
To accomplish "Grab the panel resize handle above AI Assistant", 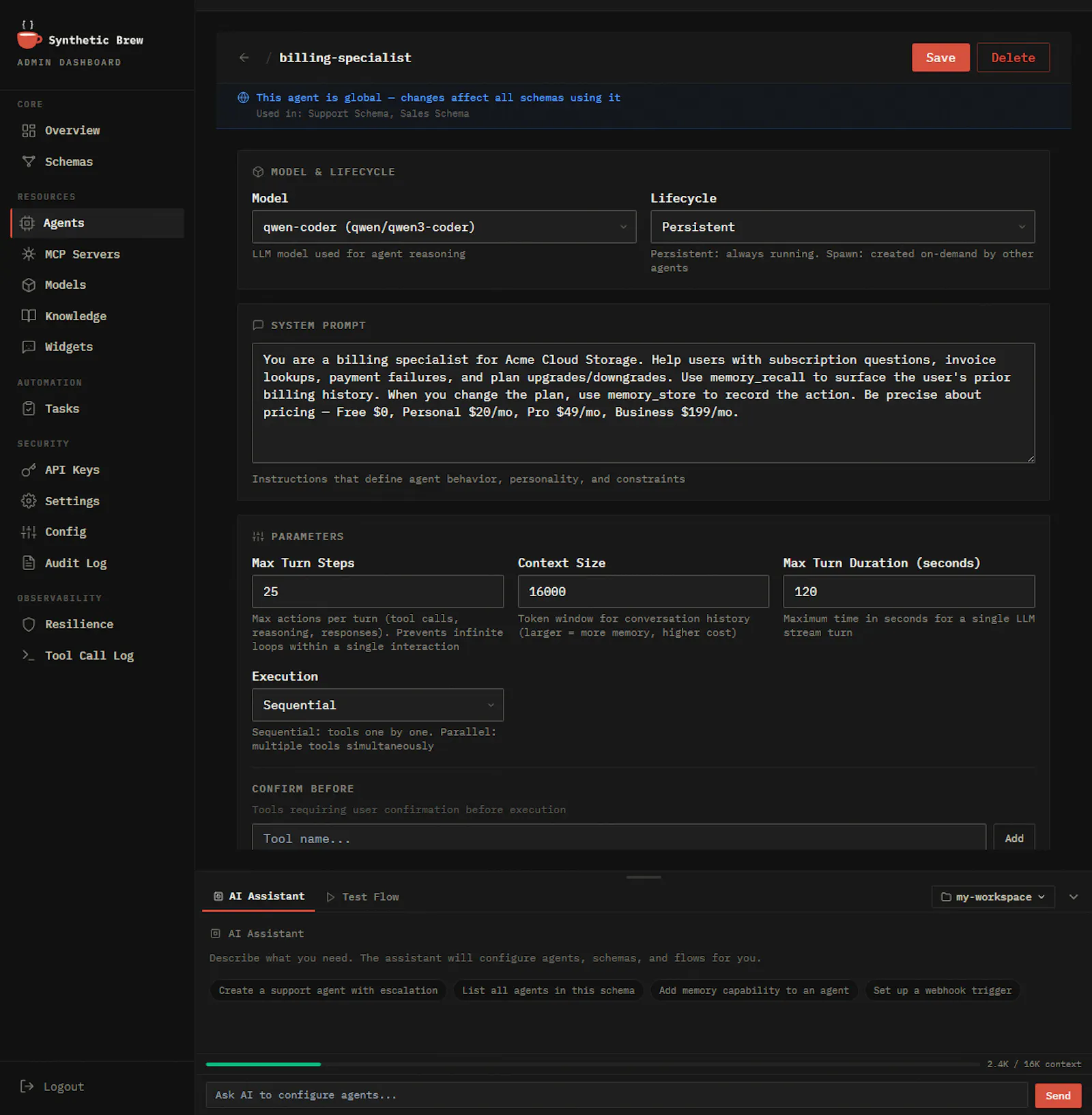I will pos(644,877).
